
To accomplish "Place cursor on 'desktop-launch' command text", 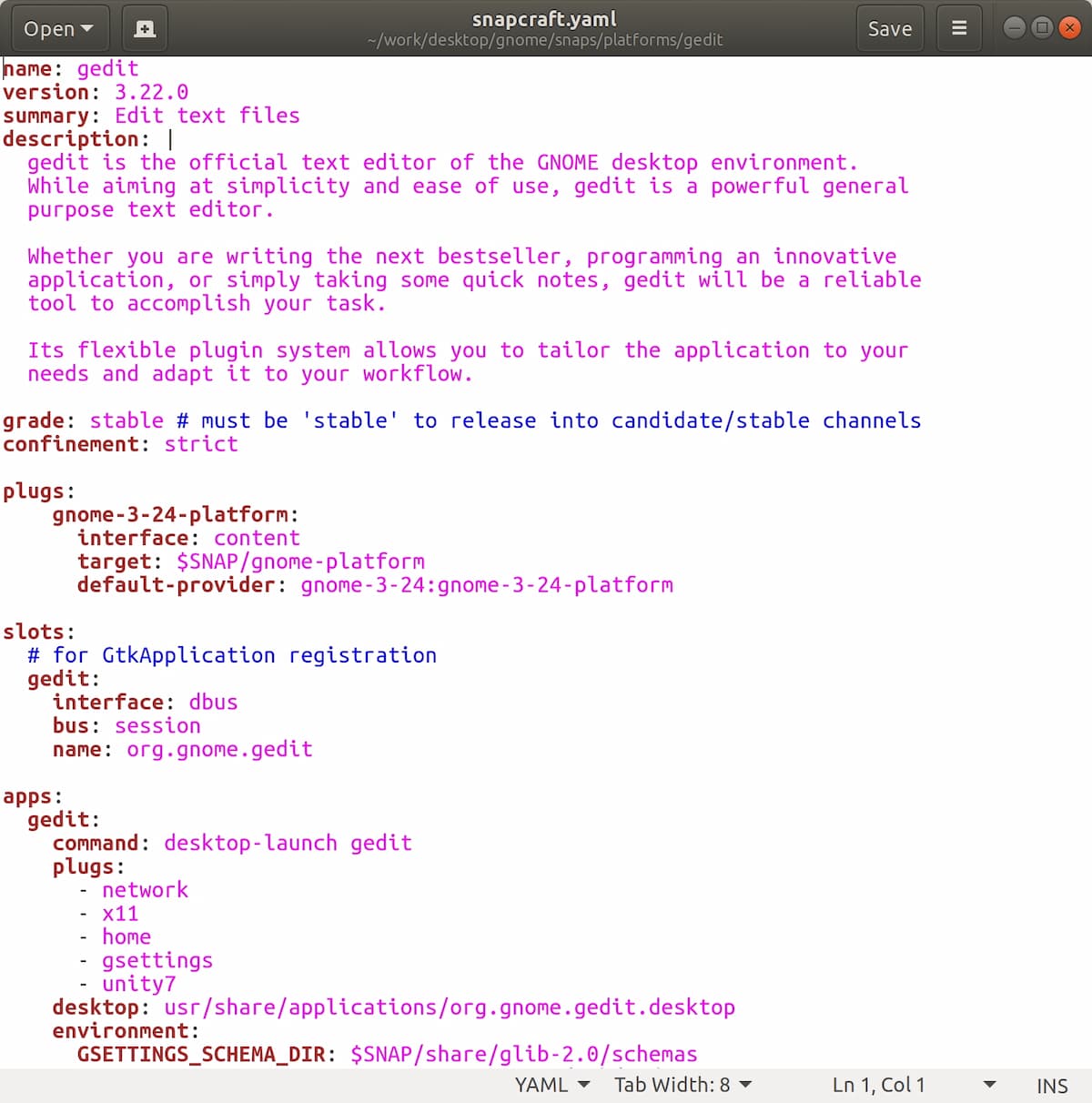I will point(250,844).
